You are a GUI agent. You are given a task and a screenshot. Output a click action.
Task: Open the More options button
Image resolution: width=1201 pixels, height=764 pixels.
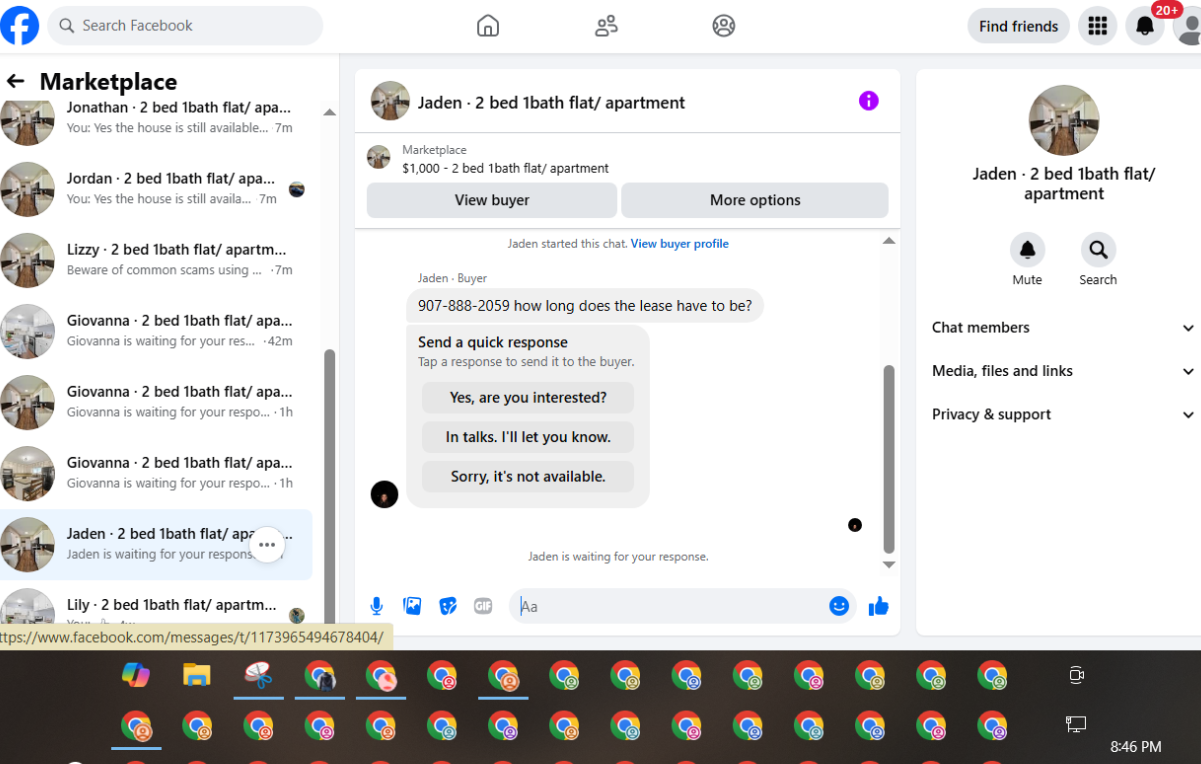click(x=755, y=200)
